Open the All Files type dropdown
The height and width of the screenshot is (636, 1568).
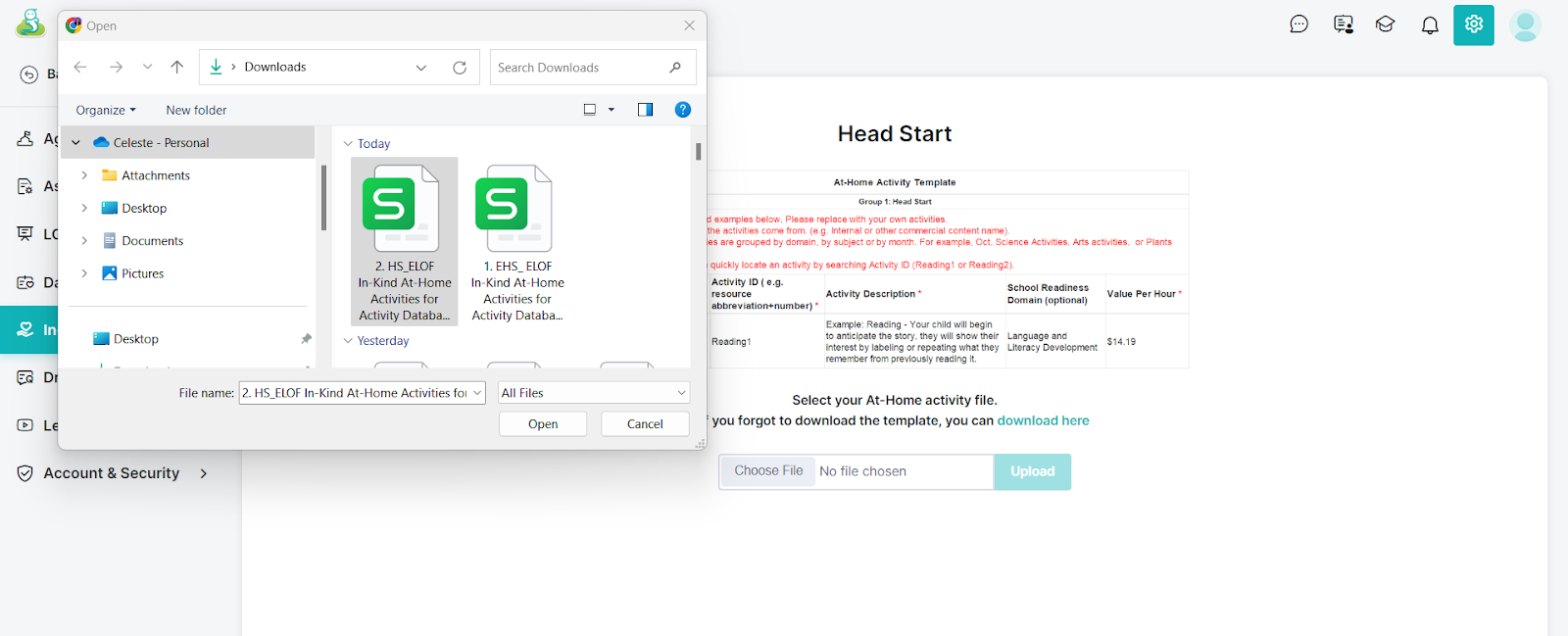(x=593, y=393)
